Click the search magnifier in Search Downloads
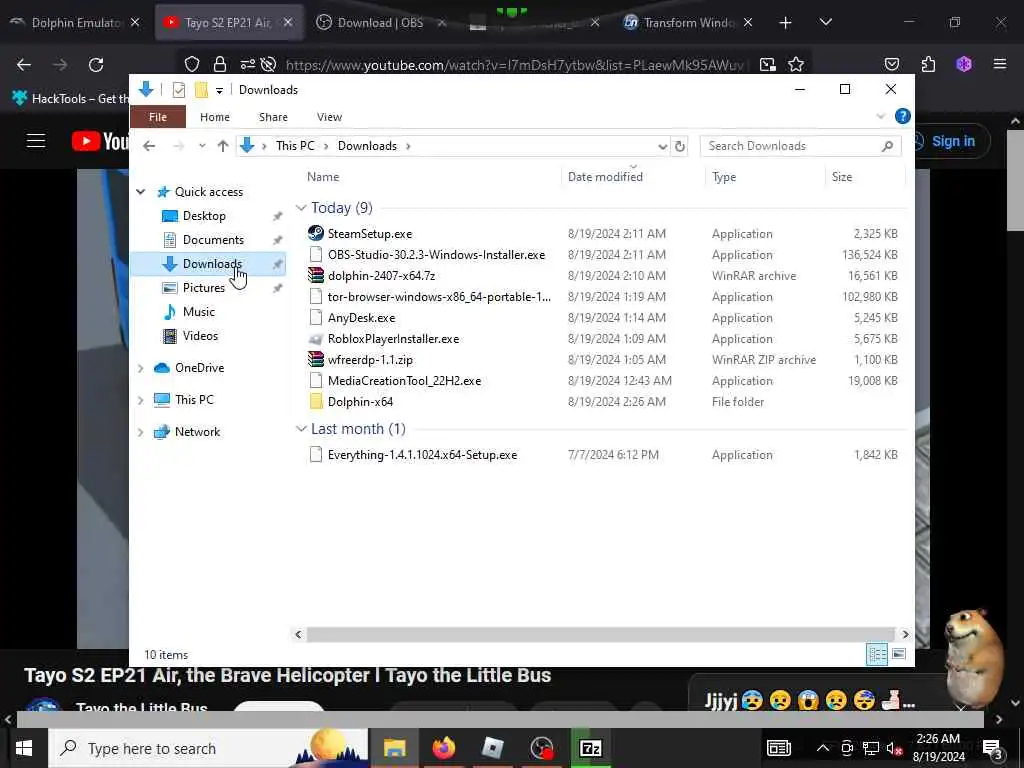The width and height of the screenshot is (1024, 768). (x=887, y=146)
